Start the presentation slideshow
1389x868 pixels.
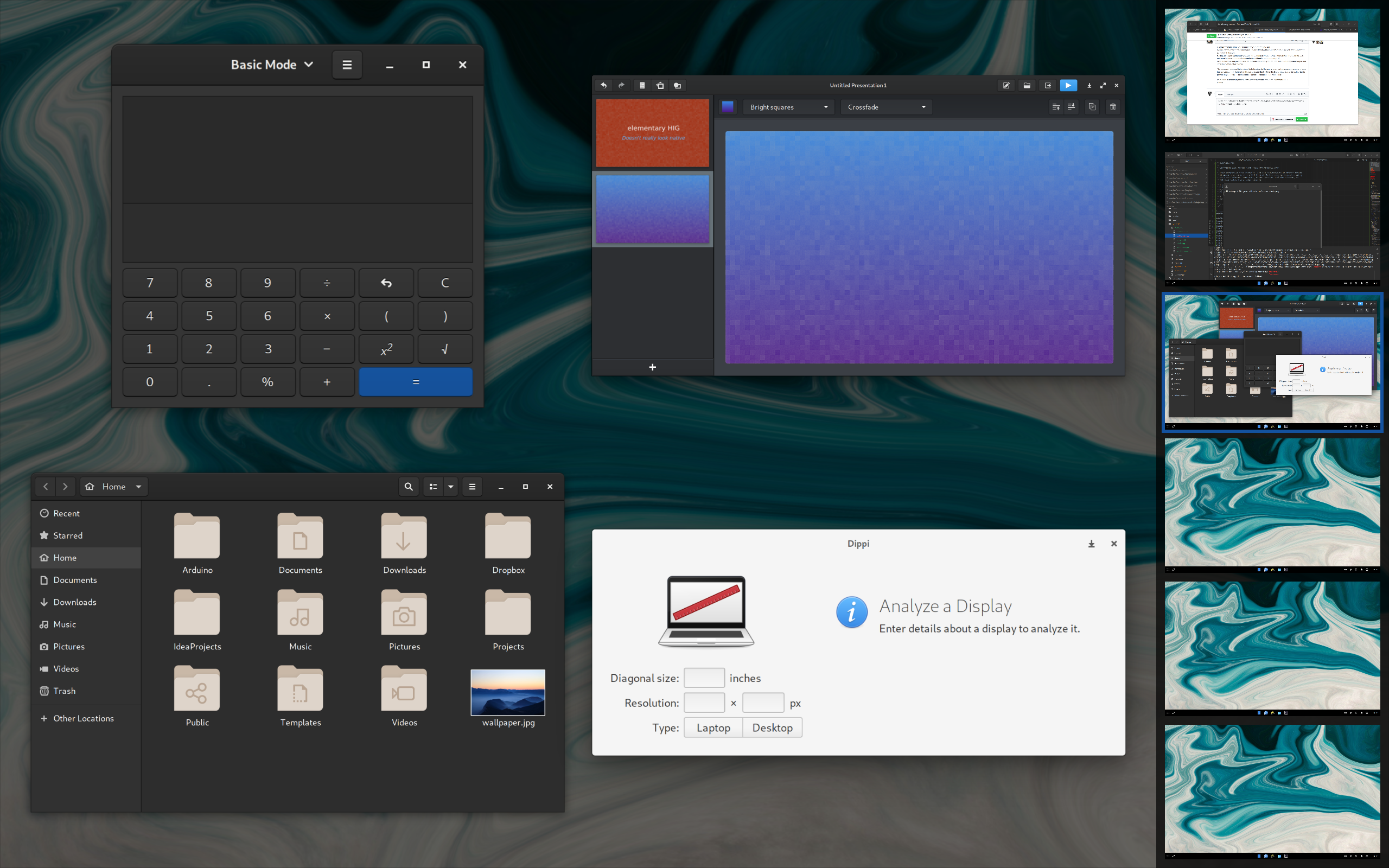pyautogui.click(x=1068, y=86)
